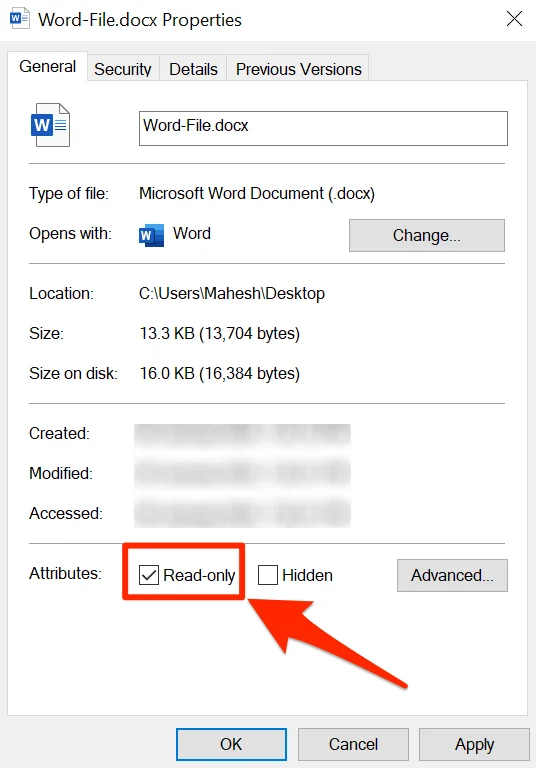
Task: Click the Word app icon beside Opens with
Action: [x=151, y=235]
